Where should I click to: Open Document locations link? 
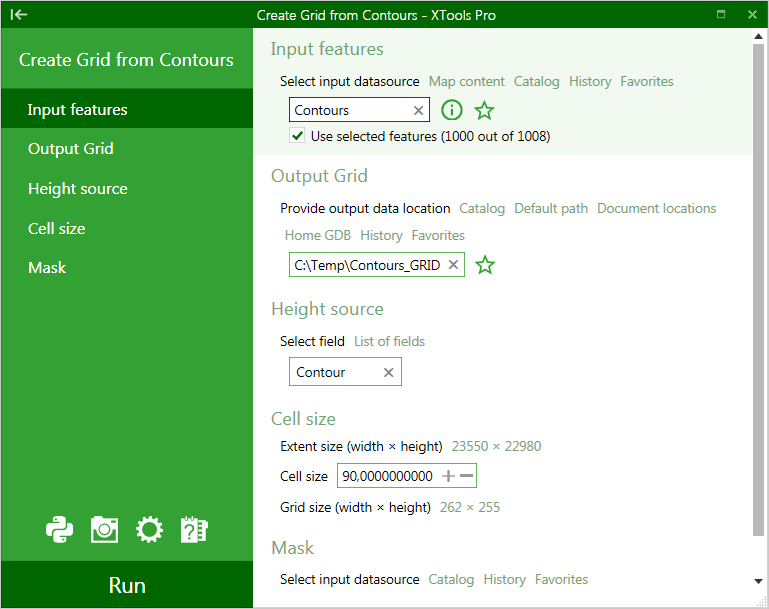[x=657, y=208]
